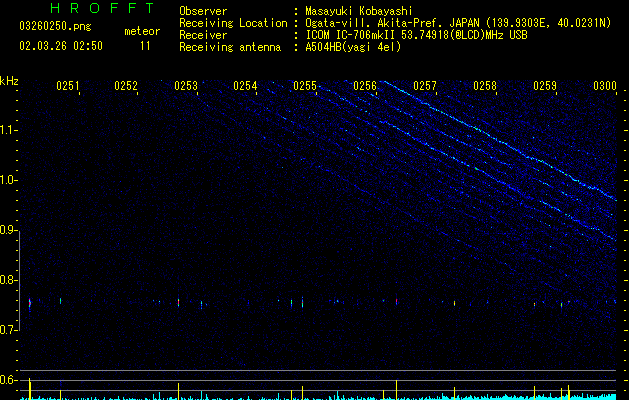
Task: Click the Observer label
Action: [203, 11]
